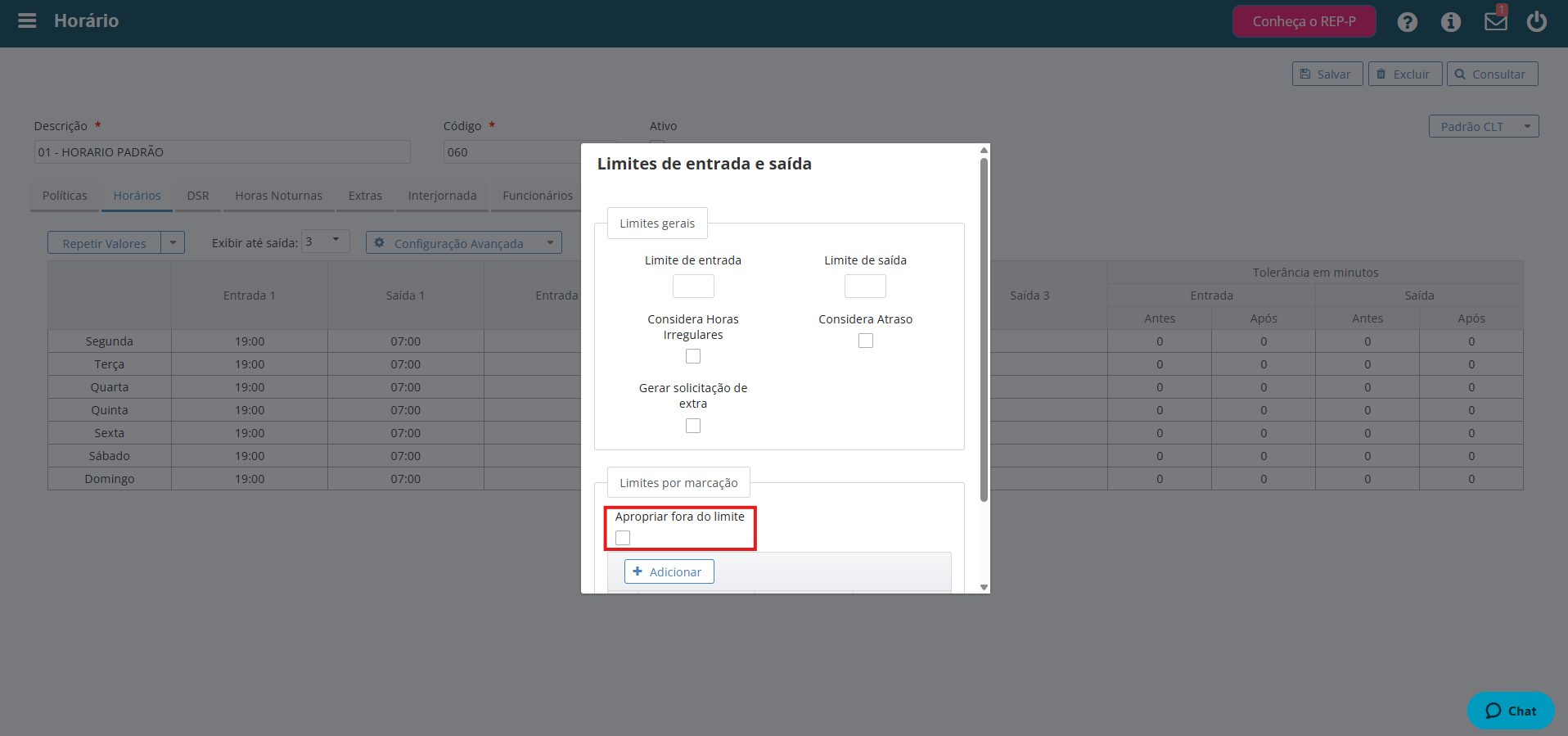1568x736 pixels.
Task: Click the Entrada 1 column header
Action: point(250,296)
